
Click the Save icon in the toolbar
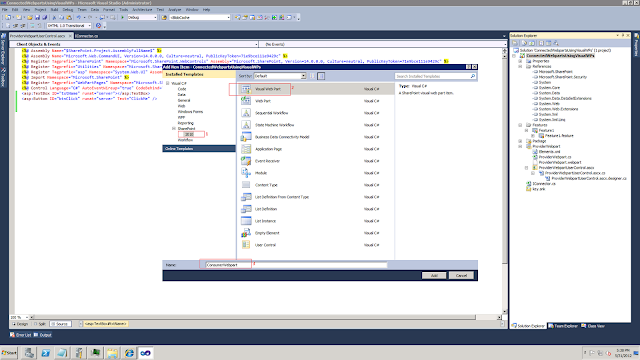(37, 18)
